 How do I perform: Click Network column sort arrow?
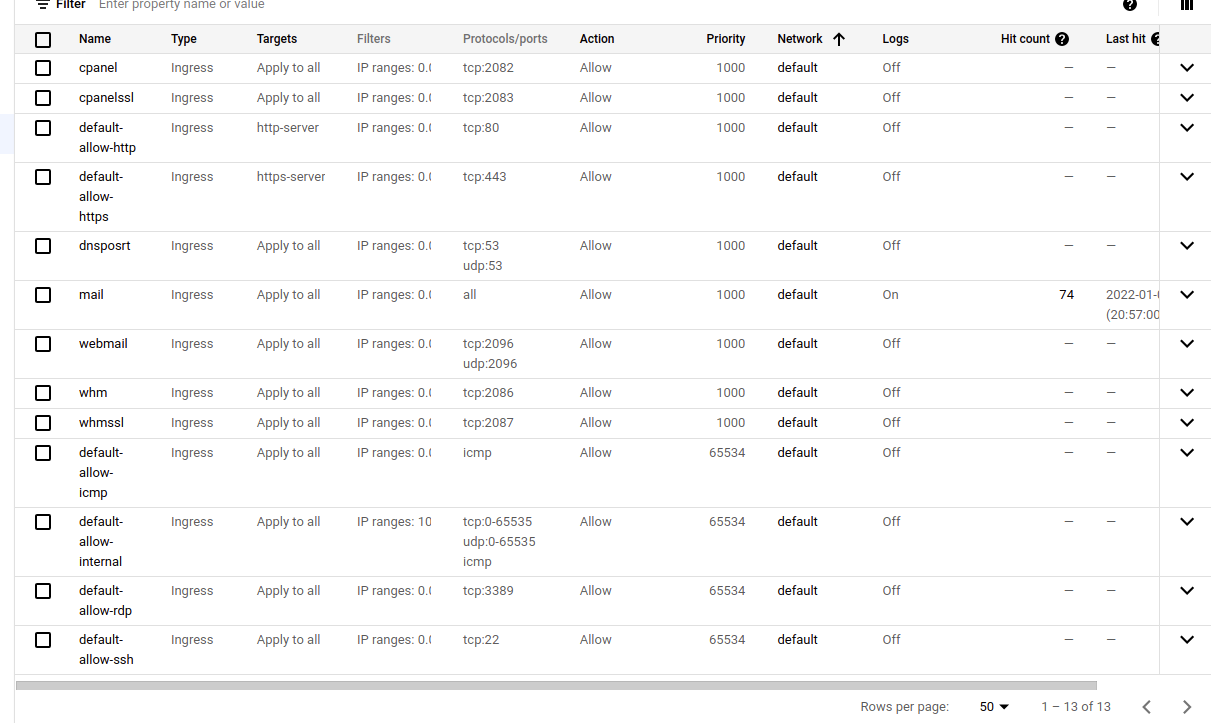tap(839, 39)
